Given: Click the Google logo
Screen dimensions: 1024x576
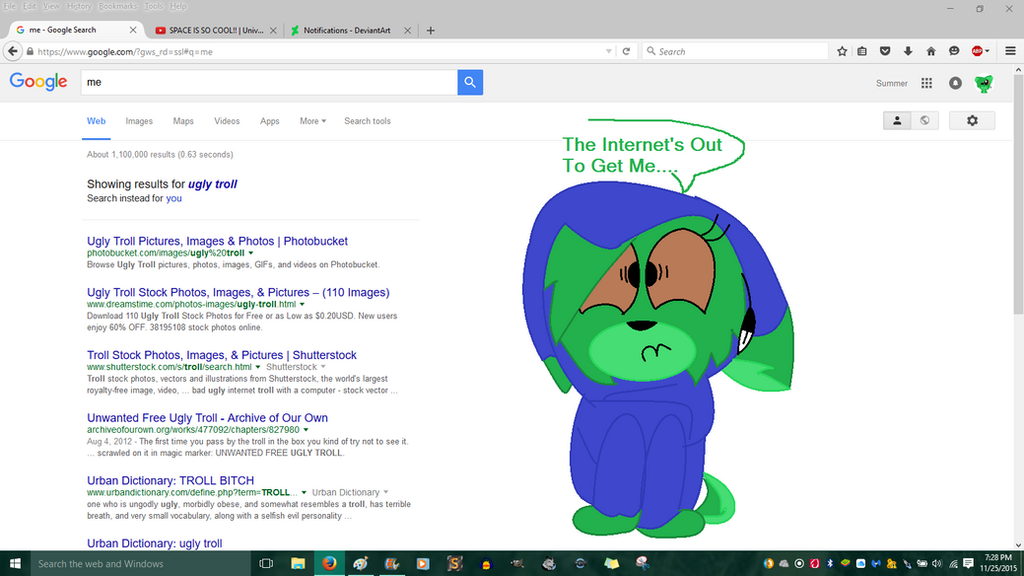Looking at the screenshot, I should coord(39,82).
